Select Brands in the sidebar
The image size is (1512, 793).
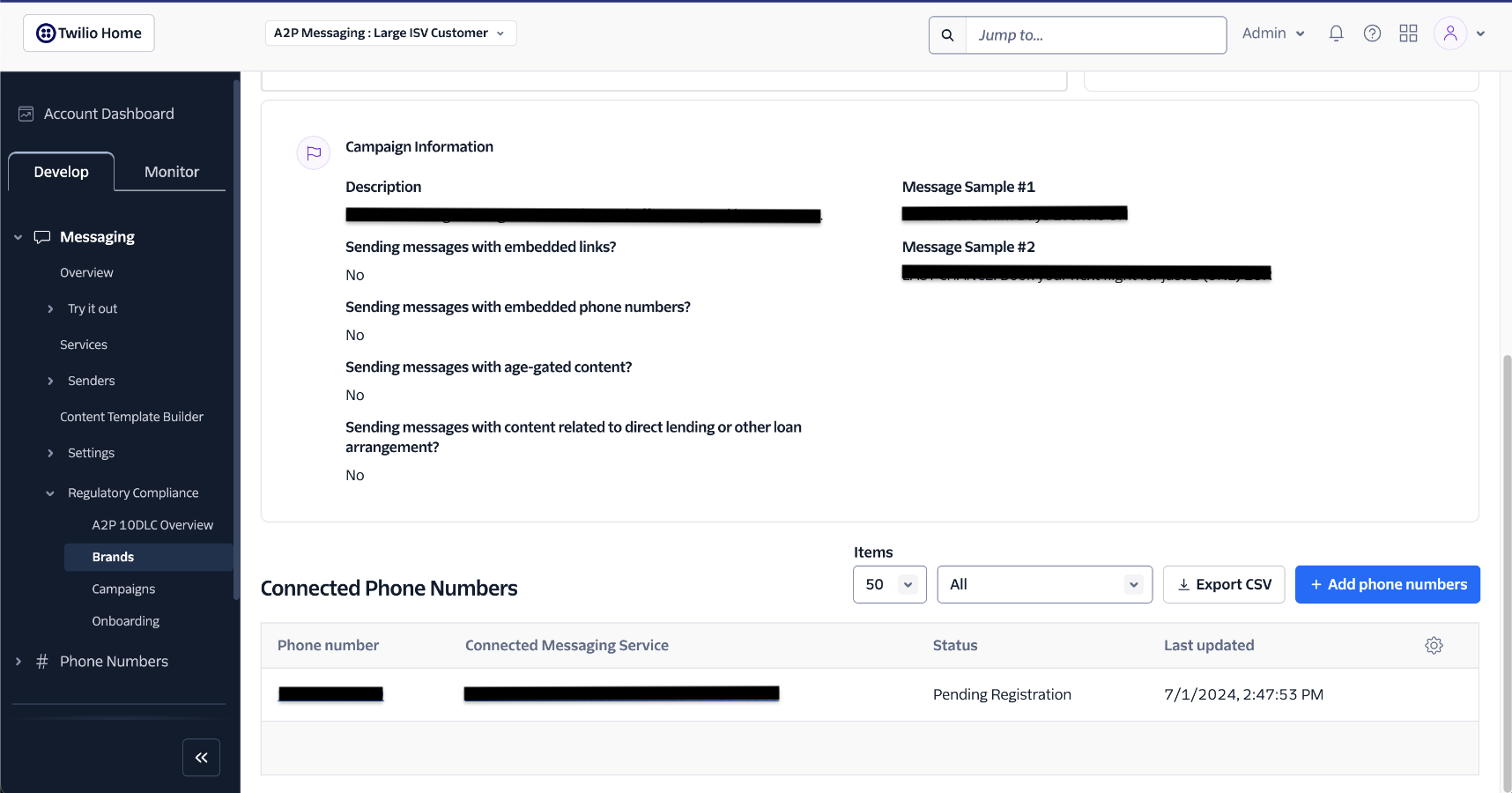148,557
